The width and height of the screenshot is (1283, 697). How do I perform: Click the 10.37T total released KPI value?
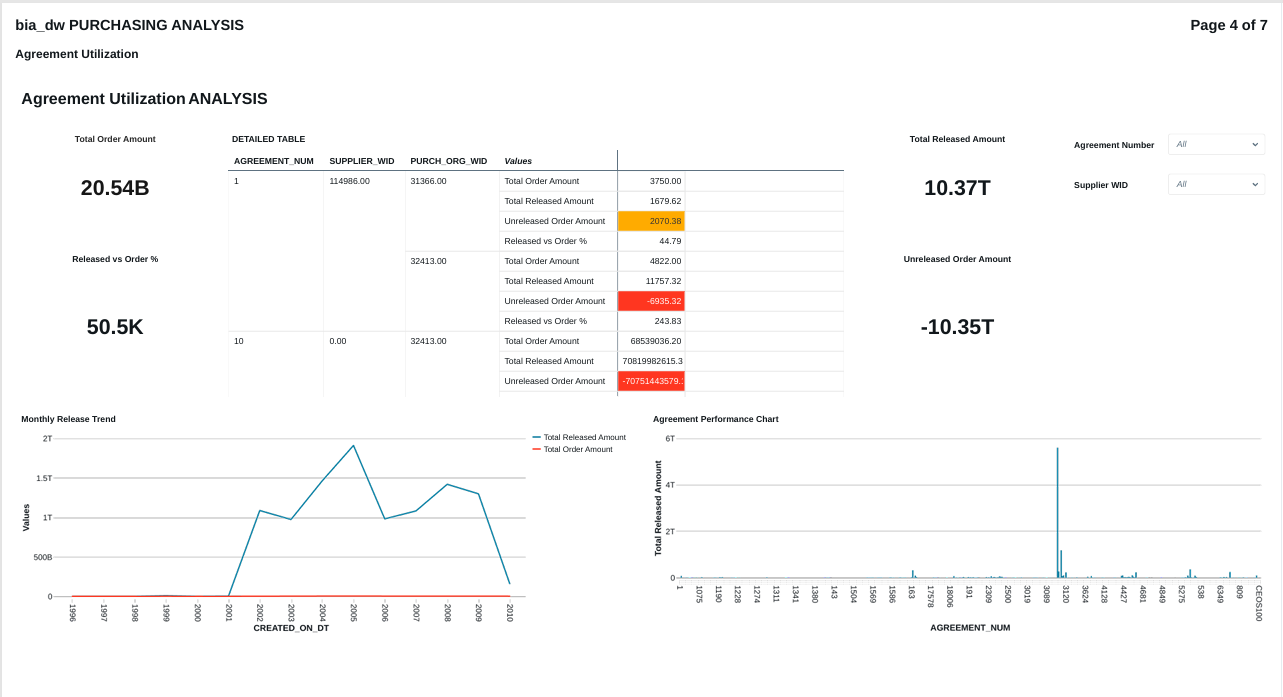(x=957, y=188)
